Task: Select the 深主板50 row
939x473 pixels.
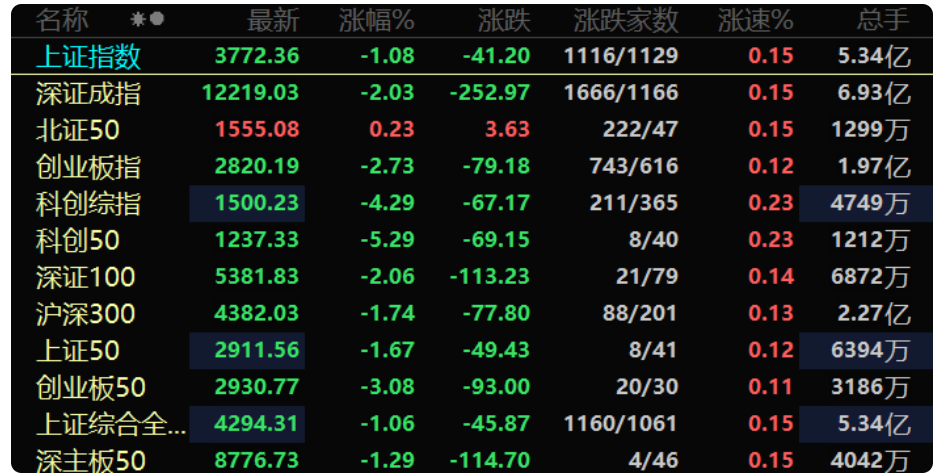Action: pos(472,459)
